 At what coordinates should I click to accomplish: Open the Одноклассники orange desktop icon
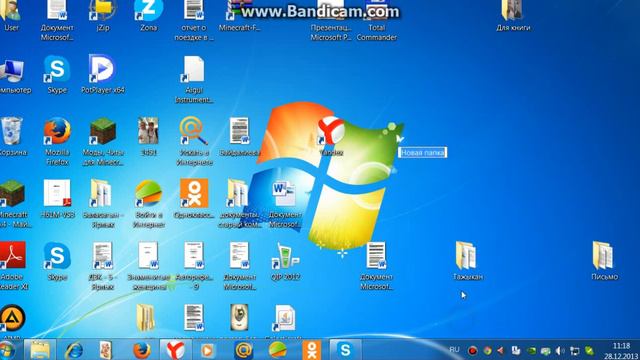(194, 198)
